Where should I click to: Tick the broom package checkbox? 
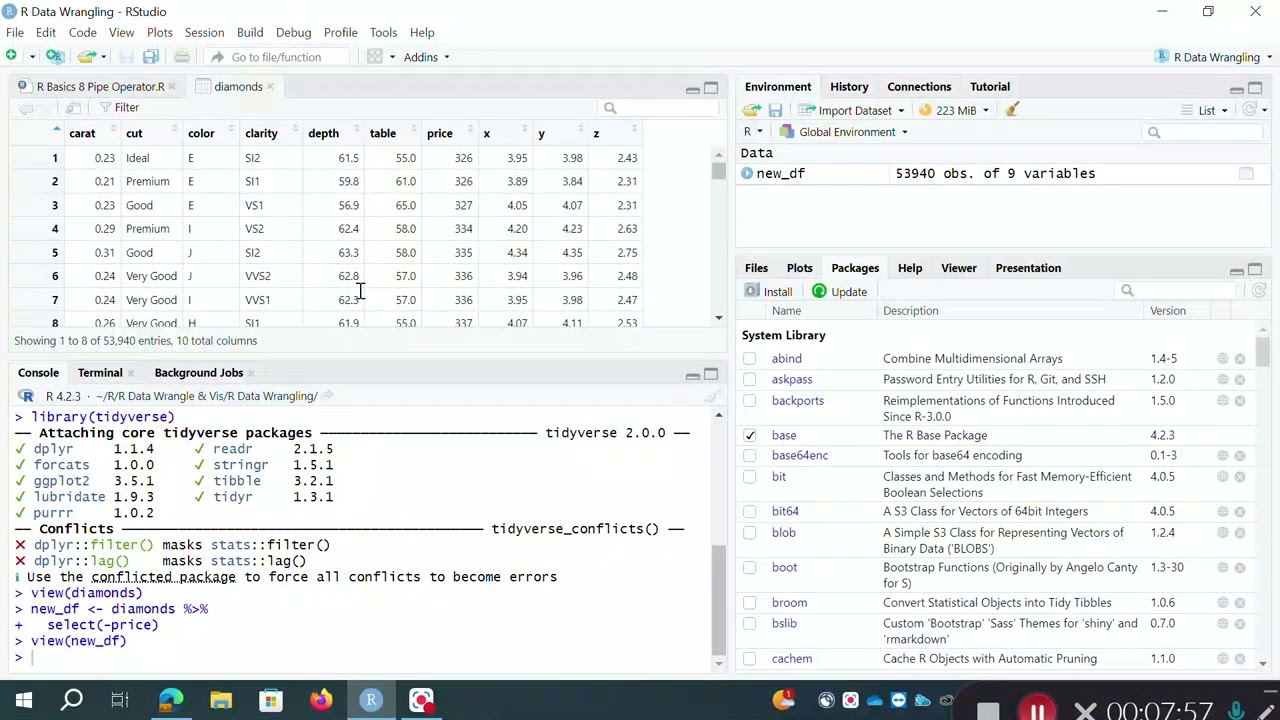750,603
